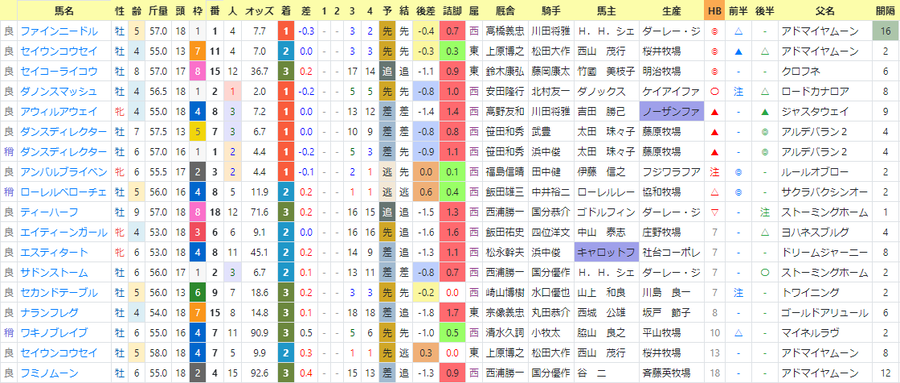
Task: Click the 間隔 column header
Action: (x=886, y=11)
